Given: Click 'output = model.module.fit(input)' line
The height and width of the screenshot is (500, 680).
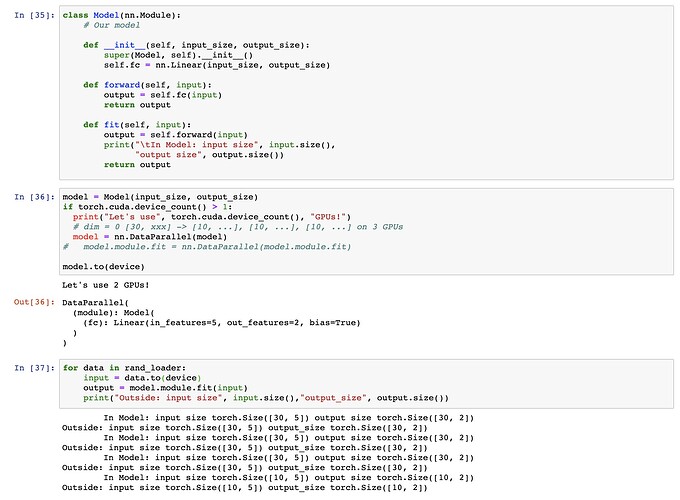Looking at the screenshot, I should 164,388.
